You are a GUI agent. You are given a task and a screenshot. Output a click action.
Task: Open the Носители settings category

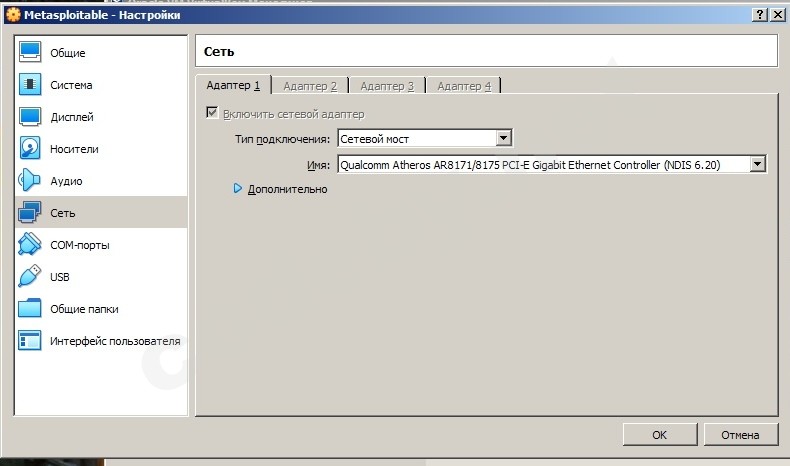pos(101,149)
